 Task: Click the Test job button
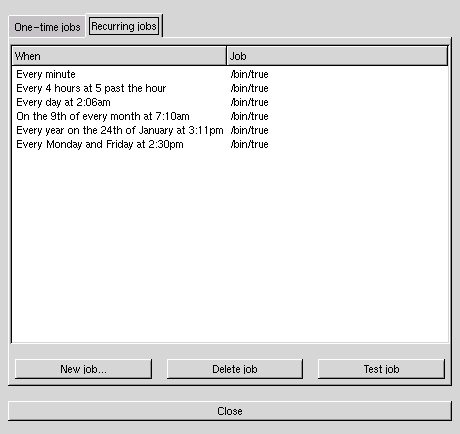click(381, 369)
